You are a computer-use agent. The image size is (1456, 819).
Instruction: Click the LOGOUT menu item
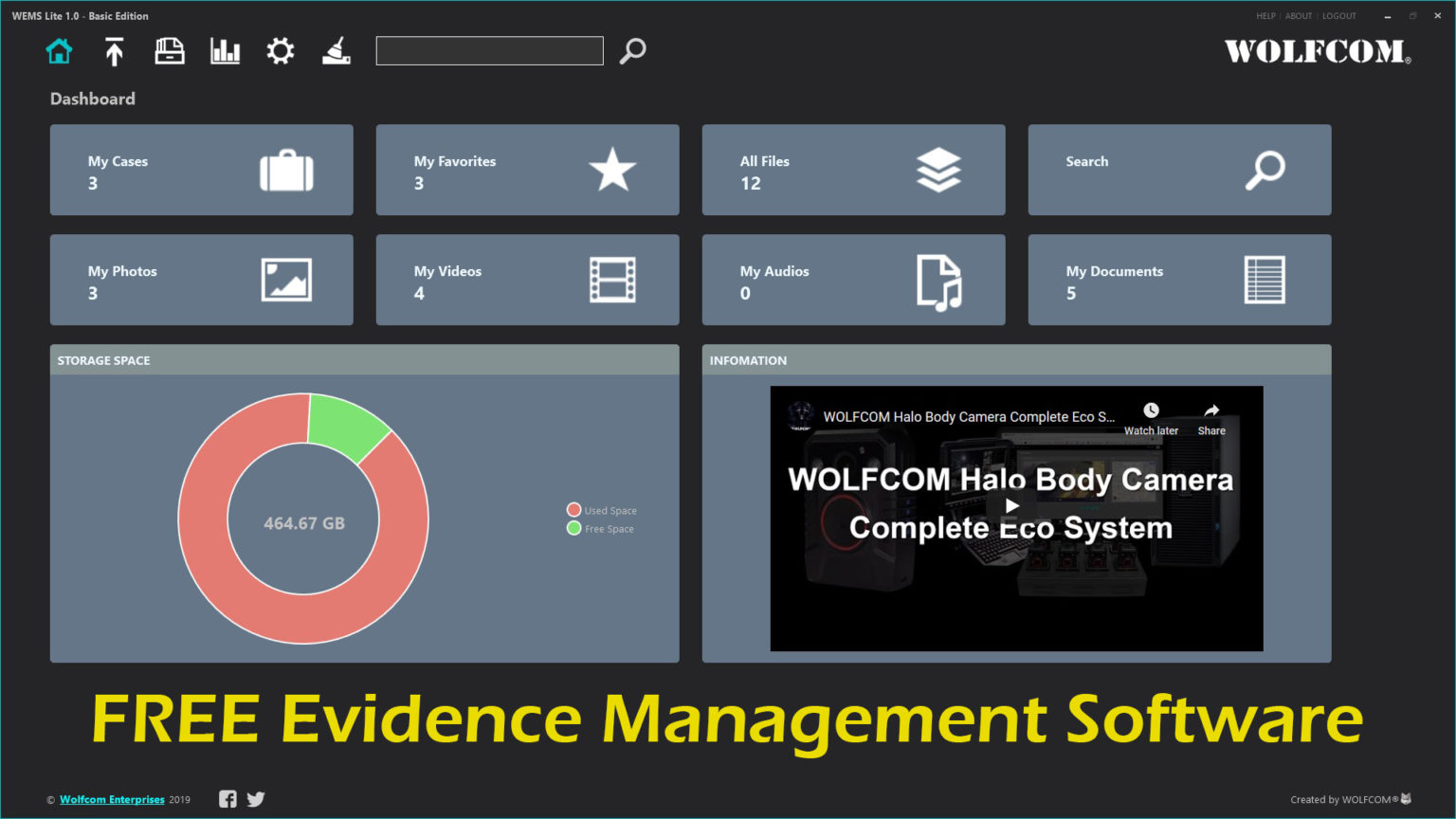click(x=1338, y=16)
